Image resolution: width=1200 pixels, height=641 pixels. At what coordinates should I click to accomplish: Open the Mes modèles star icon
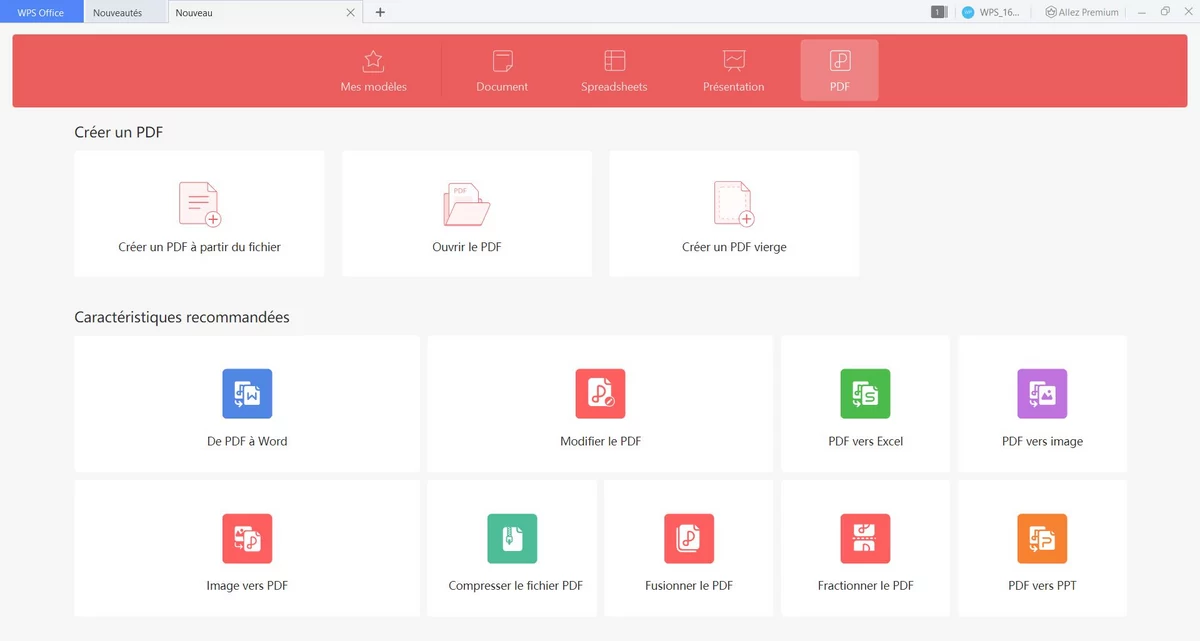[373, 60]
